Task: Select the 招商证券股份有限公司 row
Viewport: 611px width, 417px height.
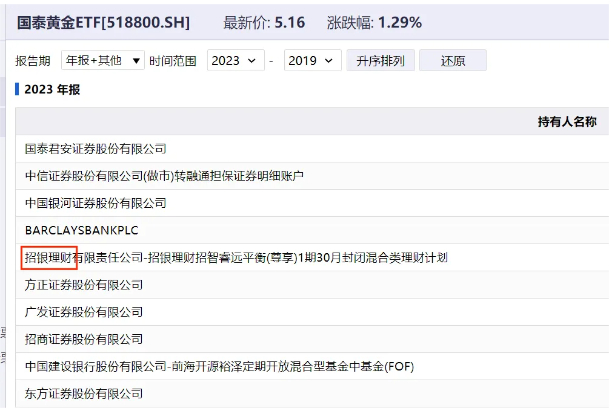Action: click(312, 339)
